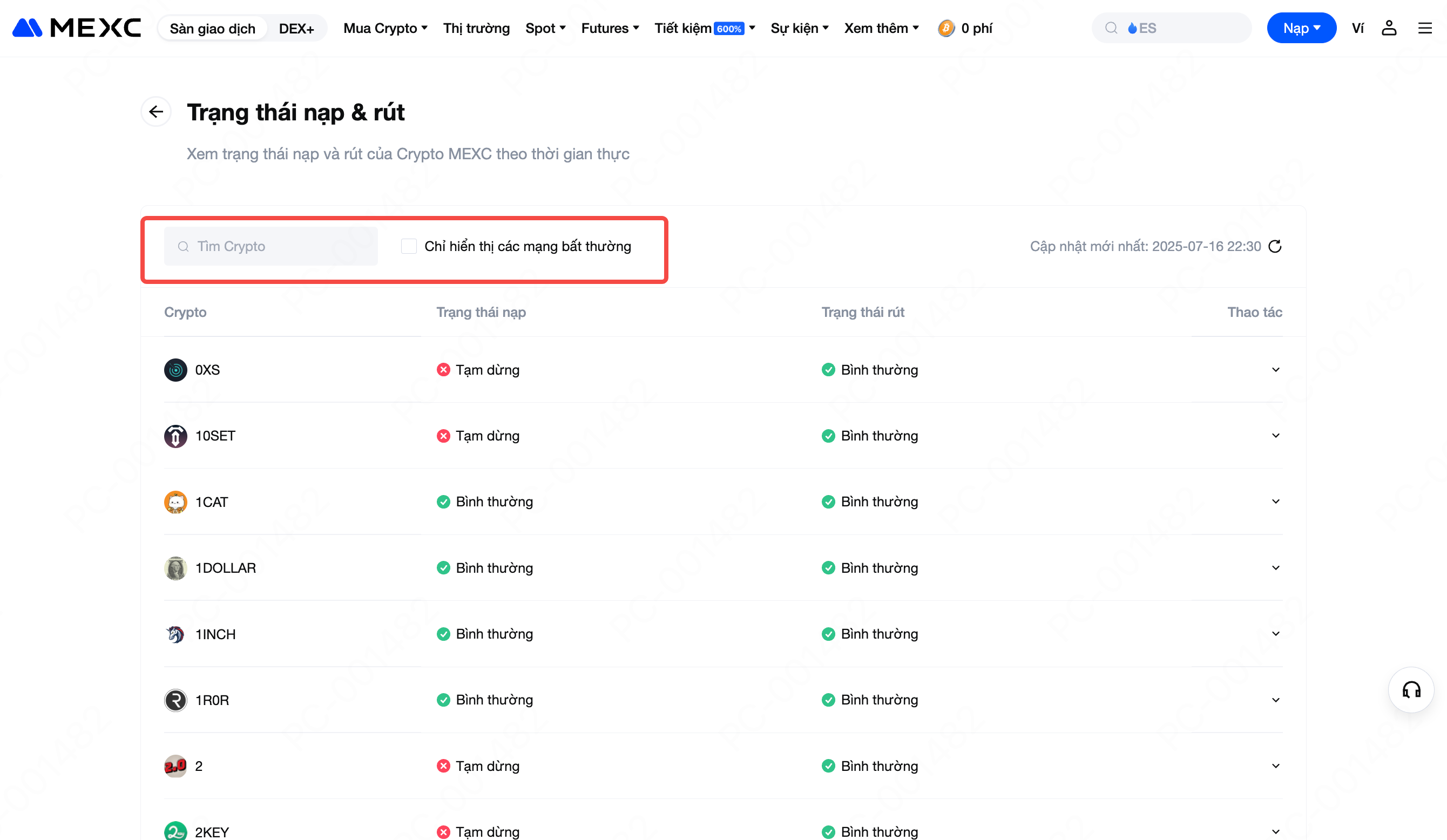Open the Ví link

(x=1357, y=28)
